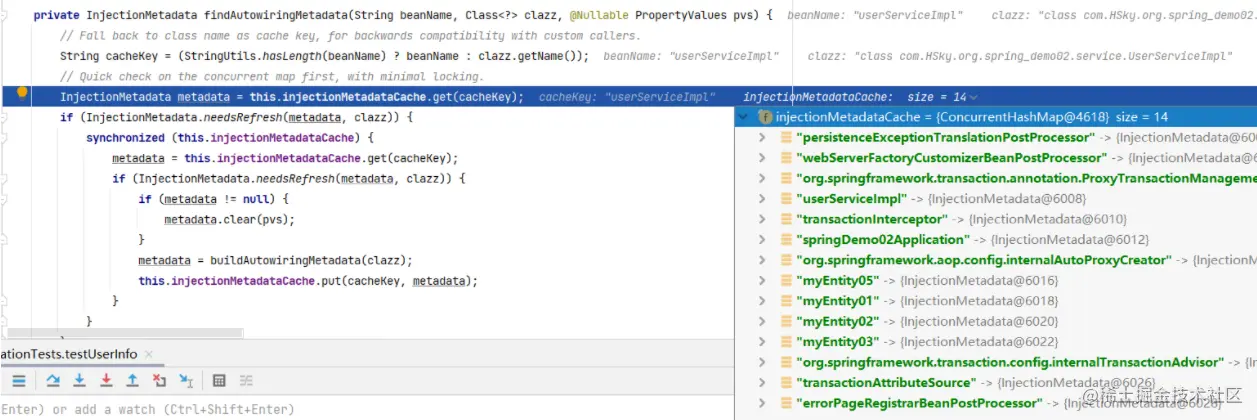Click the entry icon beside "transactionInterceptor"
Viewport: 1257px width, 420px height.
tap(787, 219)
